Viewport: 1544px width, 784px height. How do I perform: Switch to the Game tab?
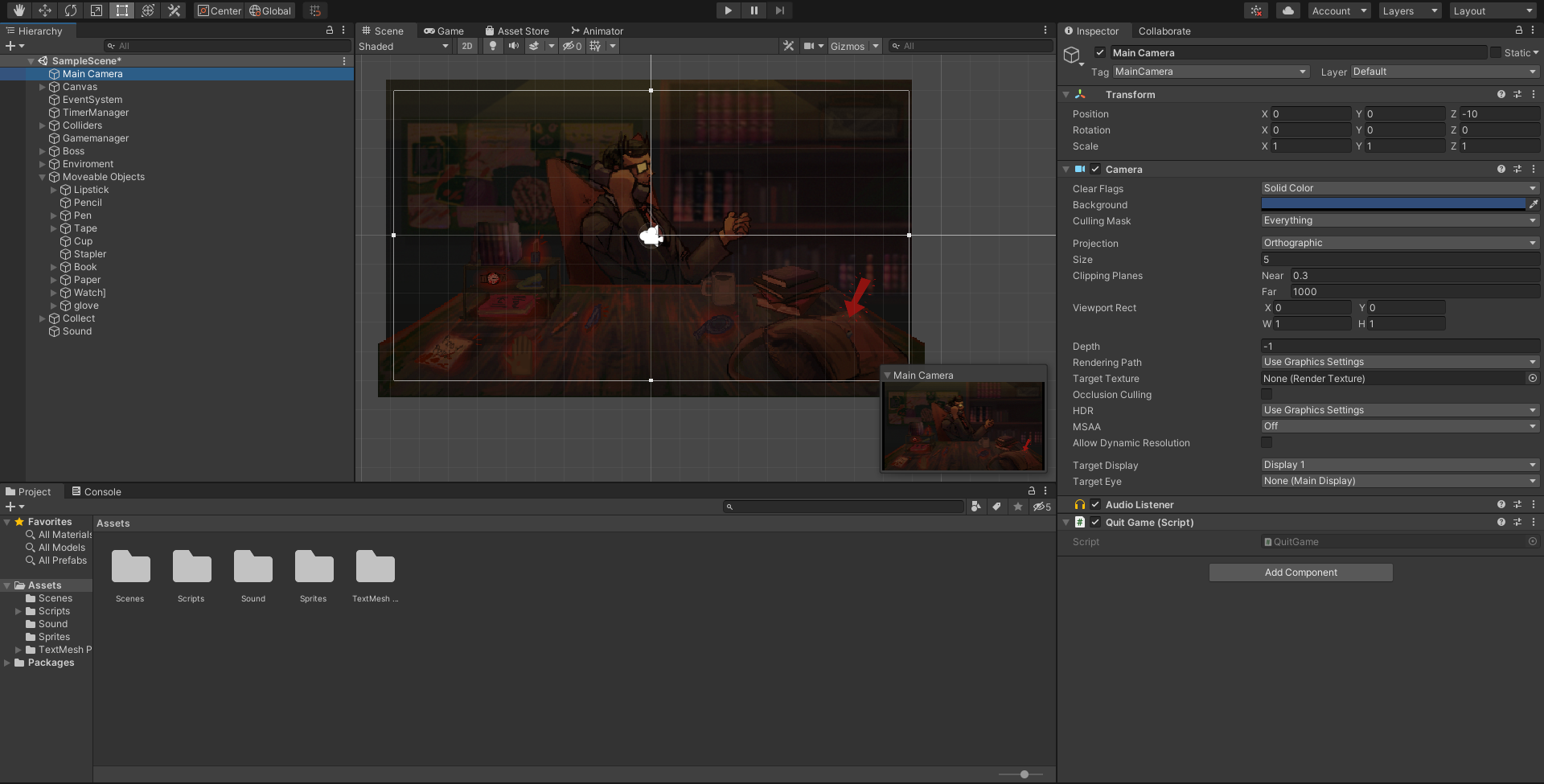tap(444, 31)
